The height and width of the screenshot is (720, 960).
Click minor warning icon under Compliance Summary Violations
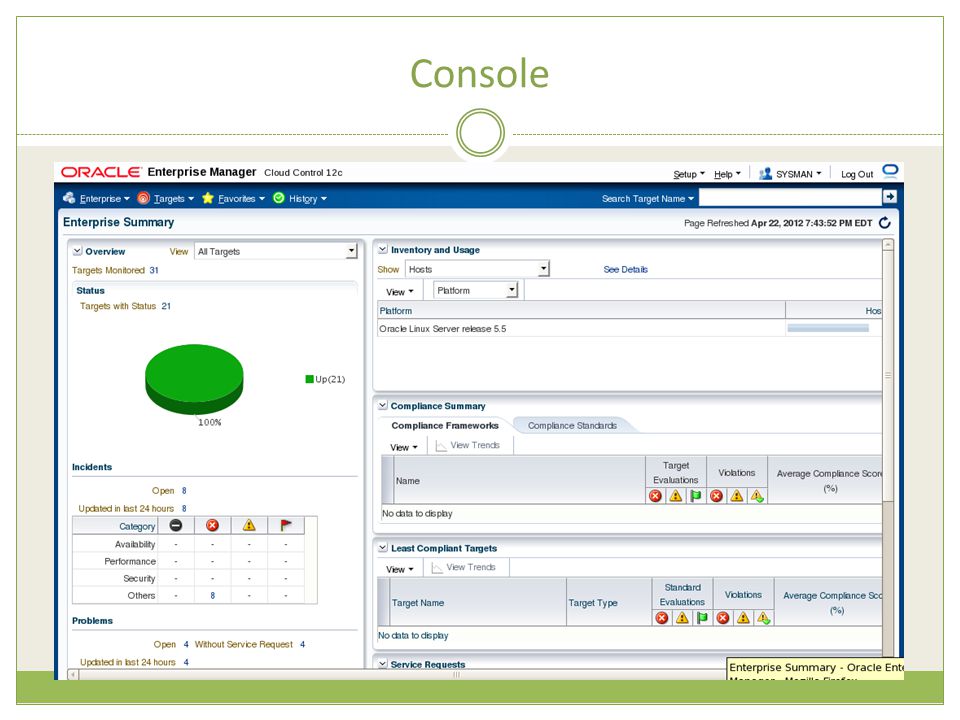click(x=757, y=496)
